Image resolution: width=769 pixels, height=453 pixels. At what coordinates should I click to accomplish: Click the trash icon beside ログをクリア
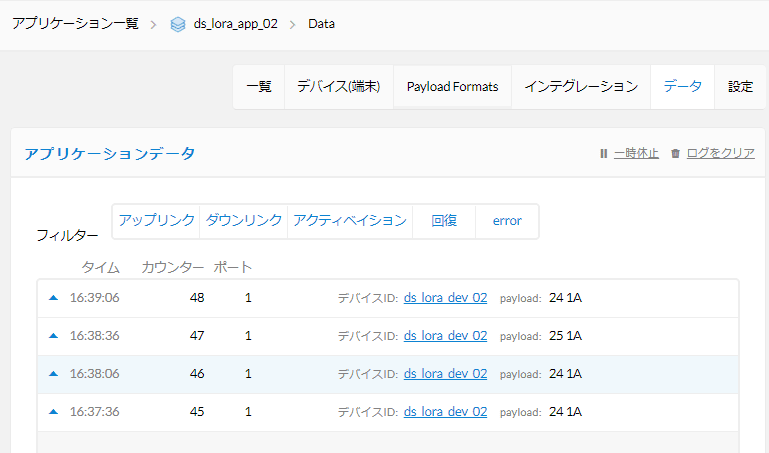point(675,153)
